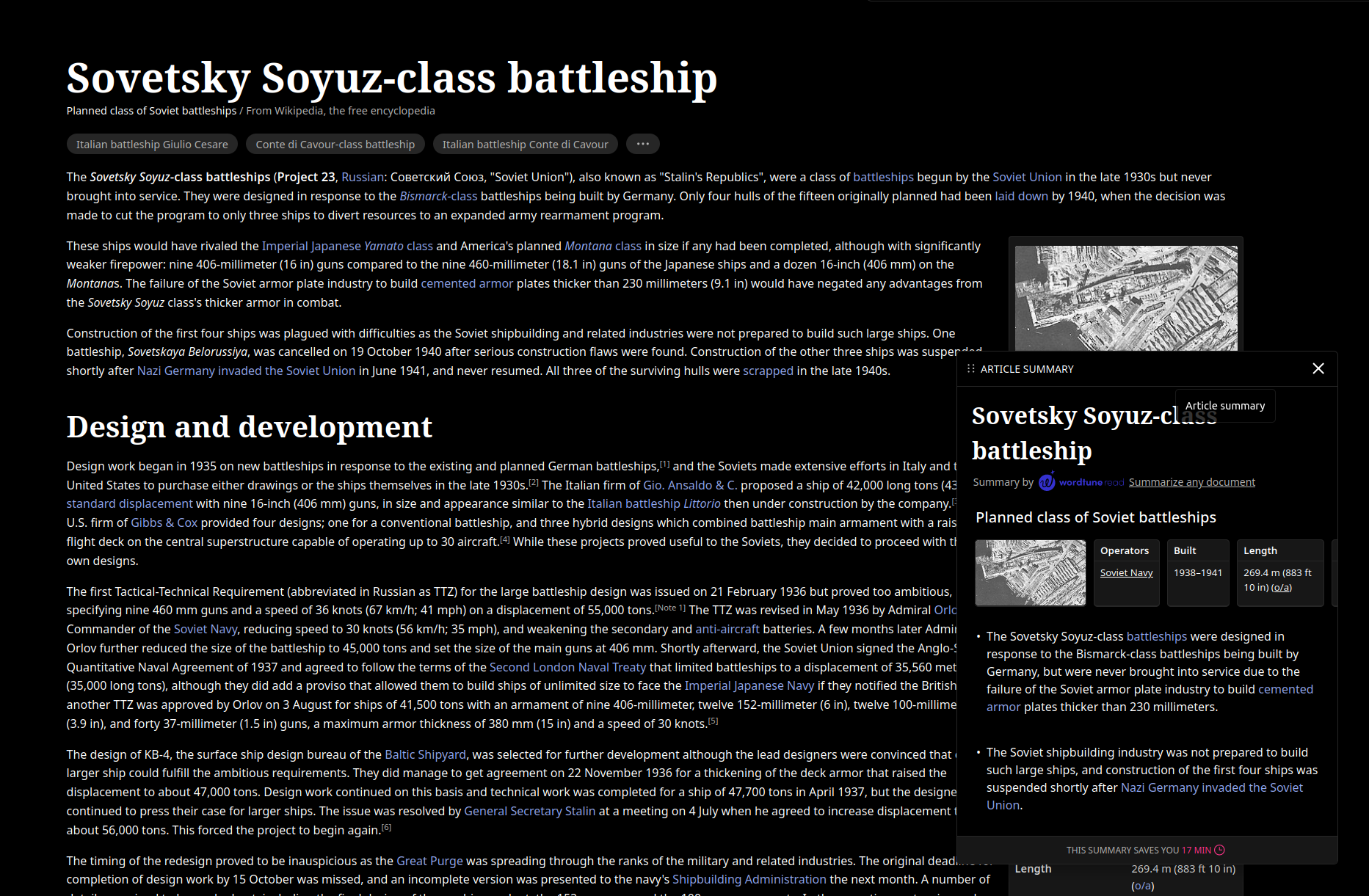Viewport: 1369px width, 896px height.
Task: Open the battleships link in first paragraph
Action: [883, 177]
